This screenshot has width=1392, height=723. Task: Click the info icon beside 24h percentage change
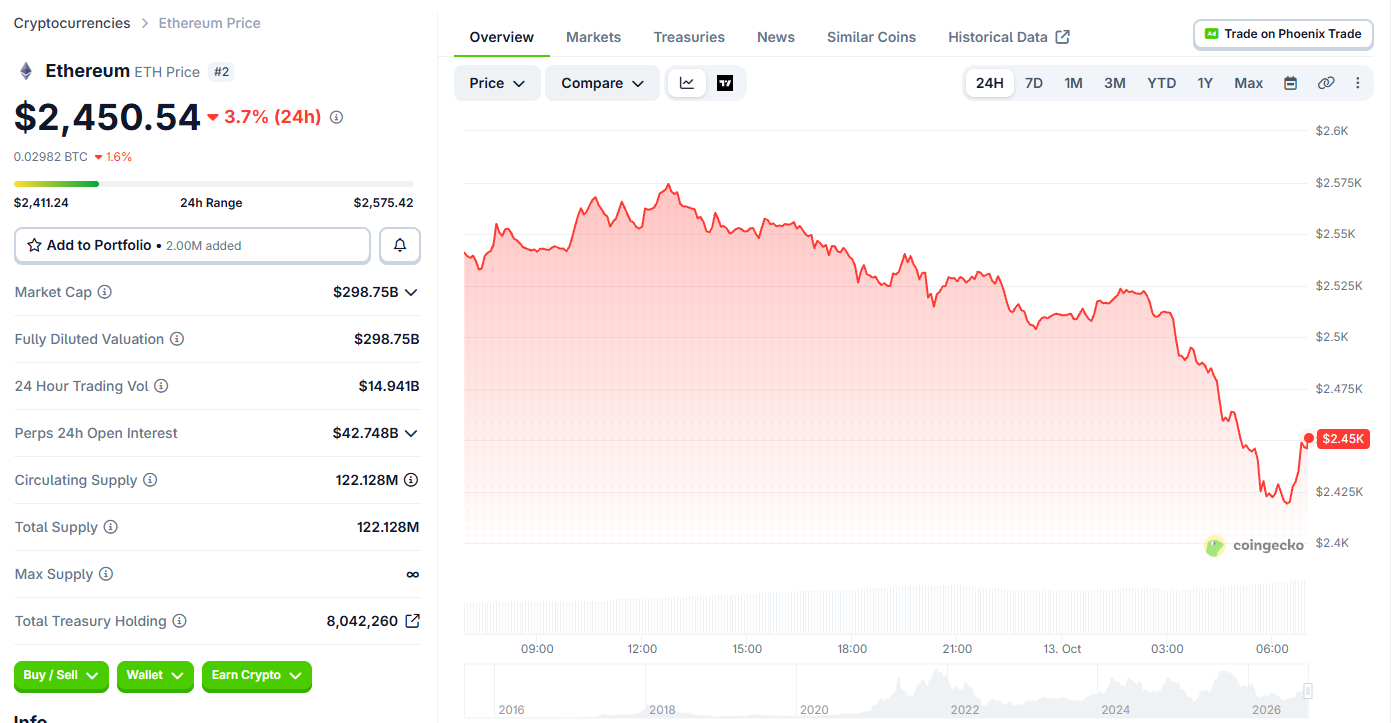coord(336,117)
